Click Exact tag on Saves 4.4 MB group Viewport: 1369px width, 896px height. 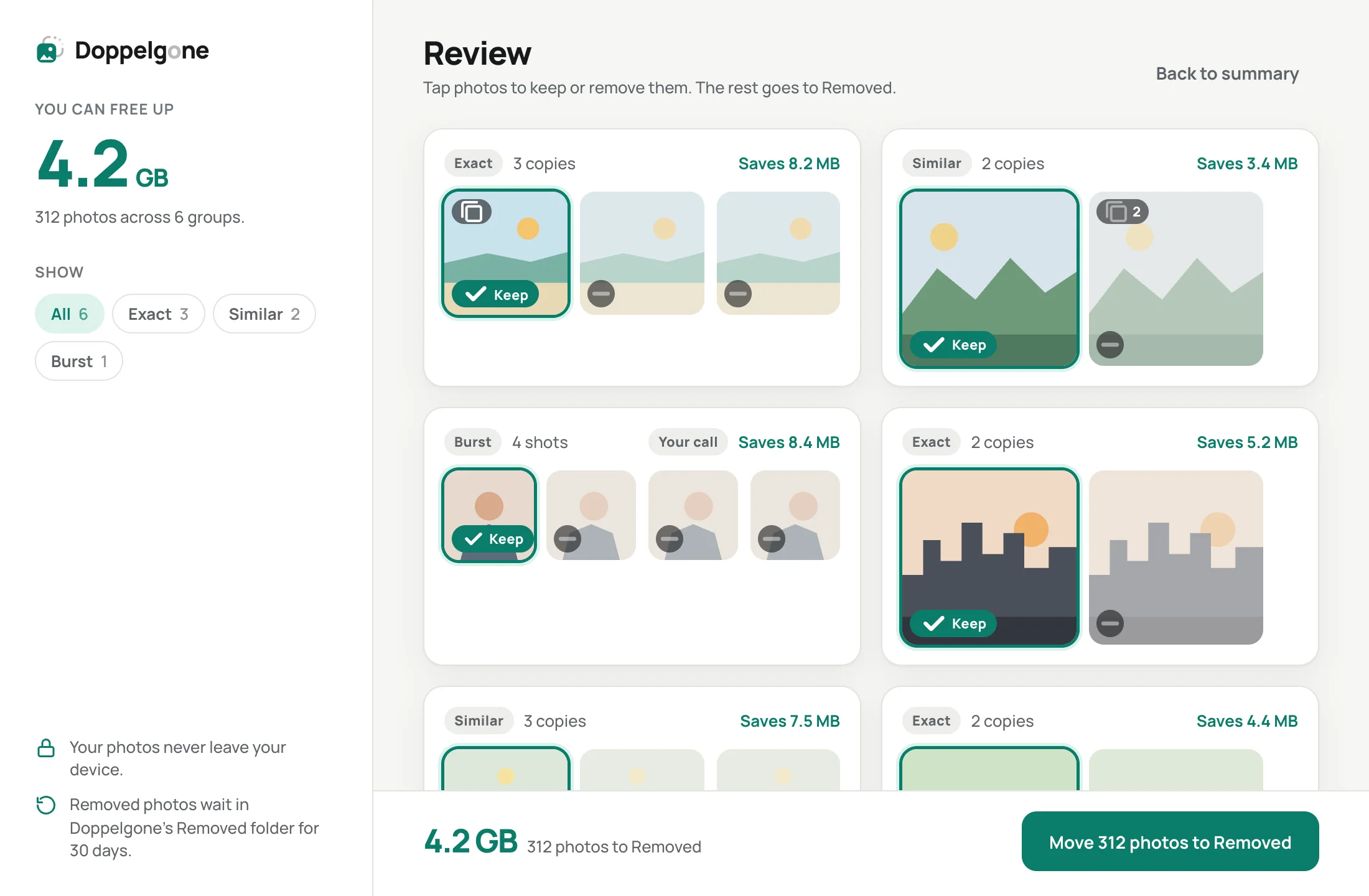tap(931, 721)
